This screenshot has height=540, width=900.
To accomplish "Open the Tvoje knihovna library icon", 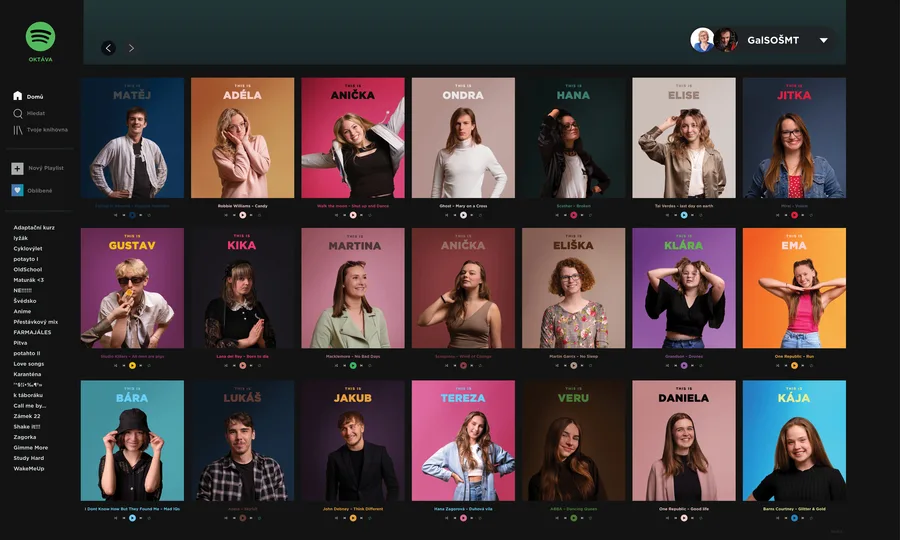I will coord(18,130).
